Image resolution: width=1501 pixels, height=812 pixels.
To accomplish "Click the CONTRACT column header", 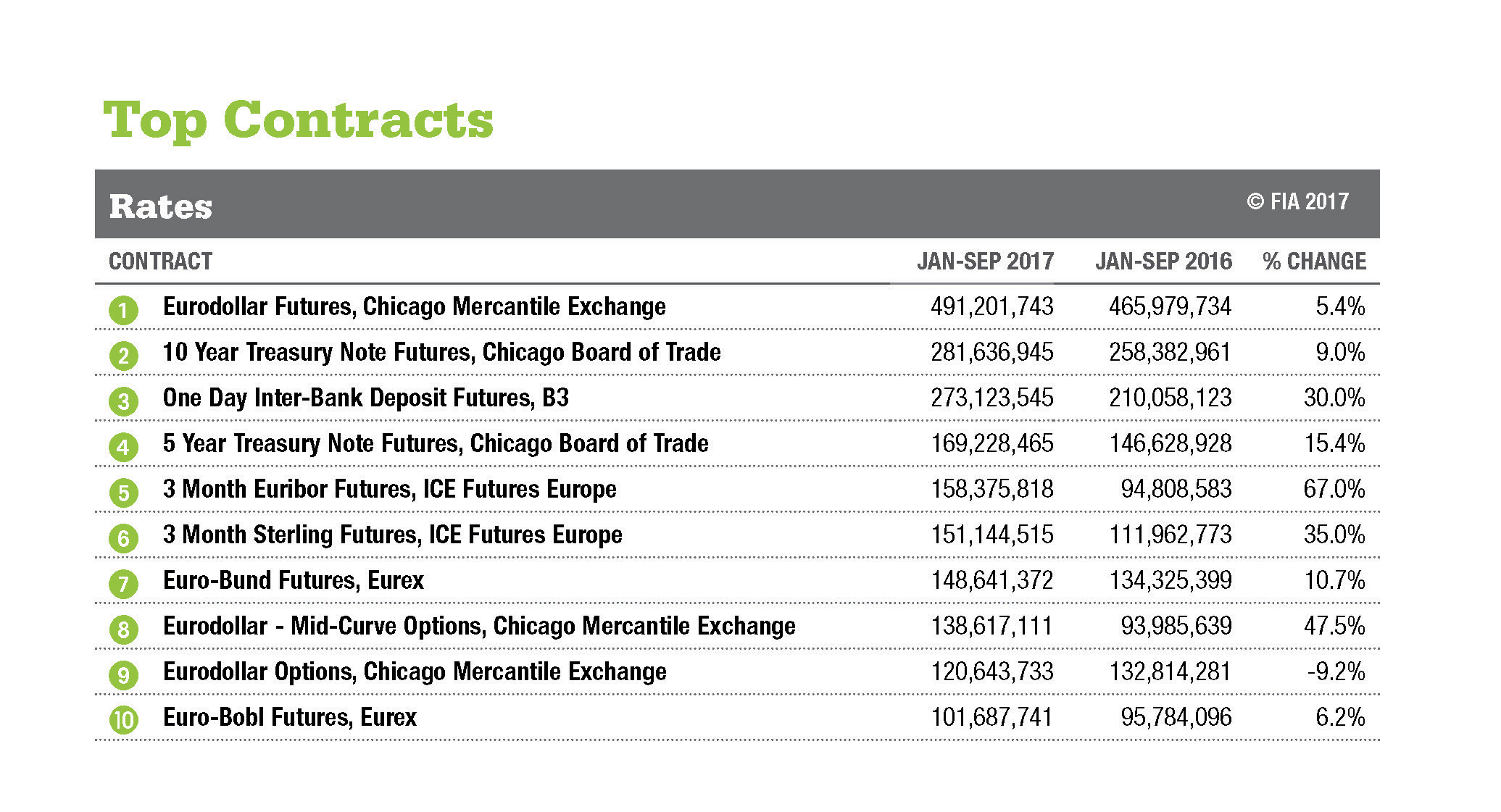I will click(160, 261).
